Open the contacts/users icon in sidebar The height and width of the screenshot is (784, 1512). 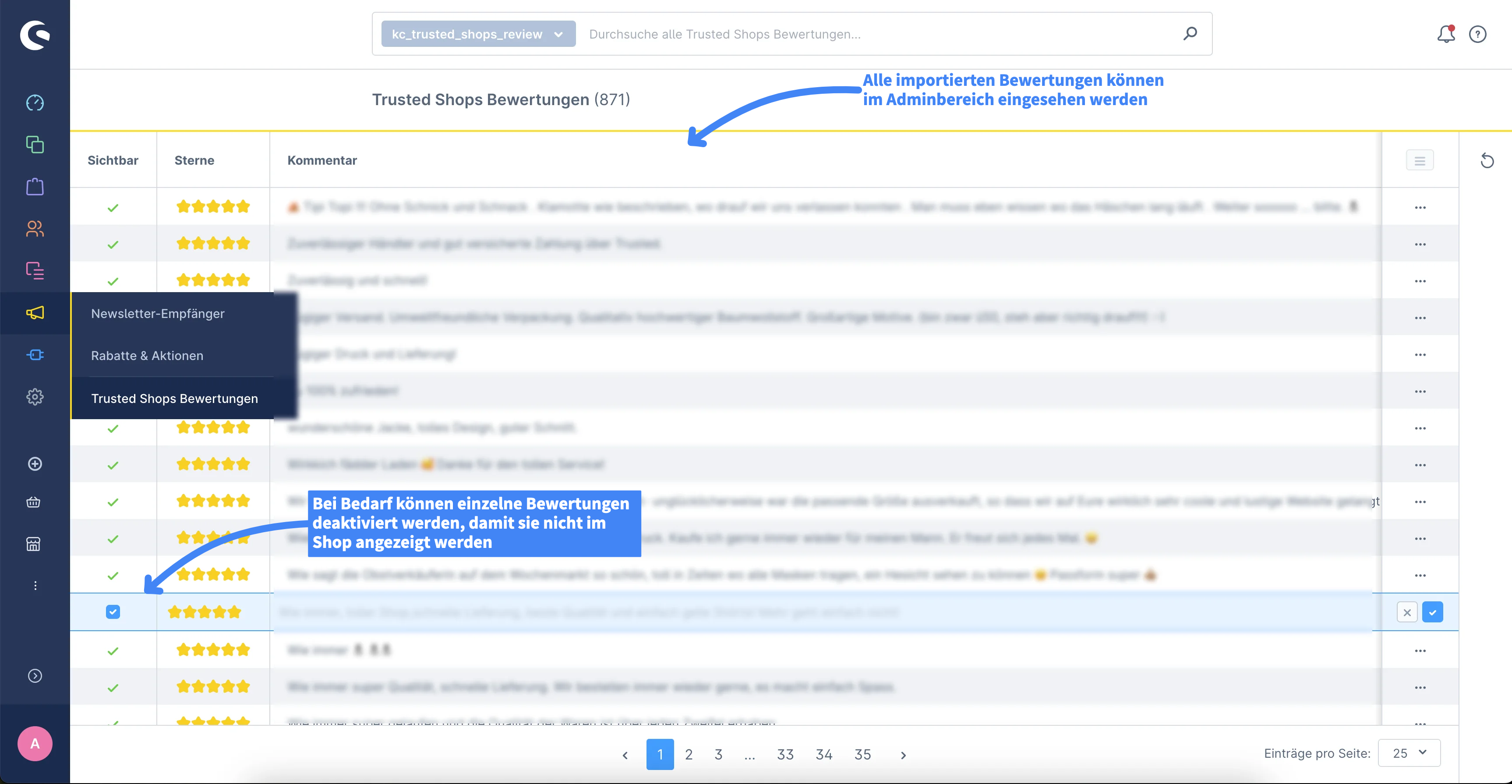pos(35,228)
